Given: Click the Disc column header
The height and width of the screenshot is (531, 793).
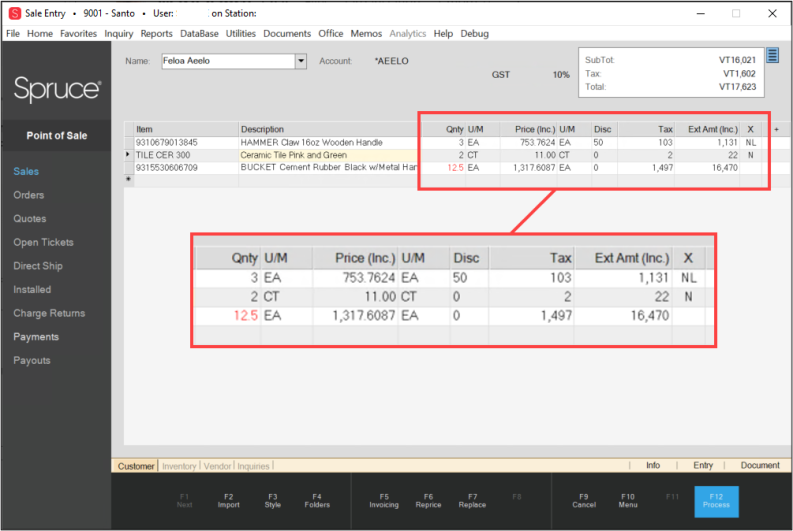Looking at the screenshot, I should coord(604,129).
